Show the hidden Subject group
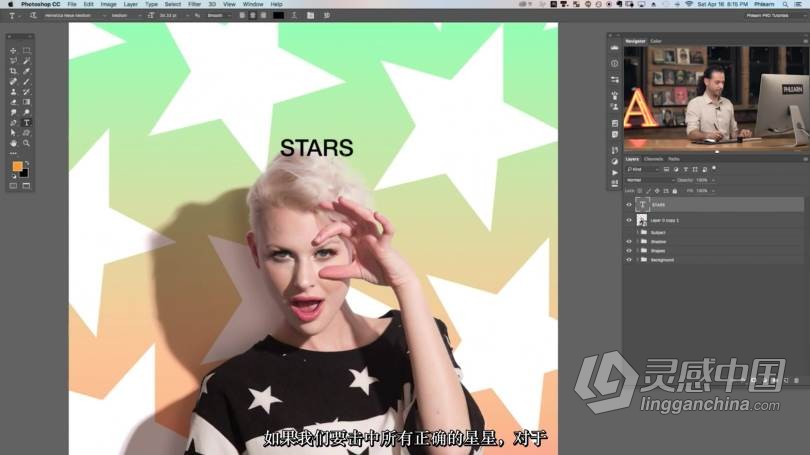Viewport: 810px width, 455px height. pos(629,232)
